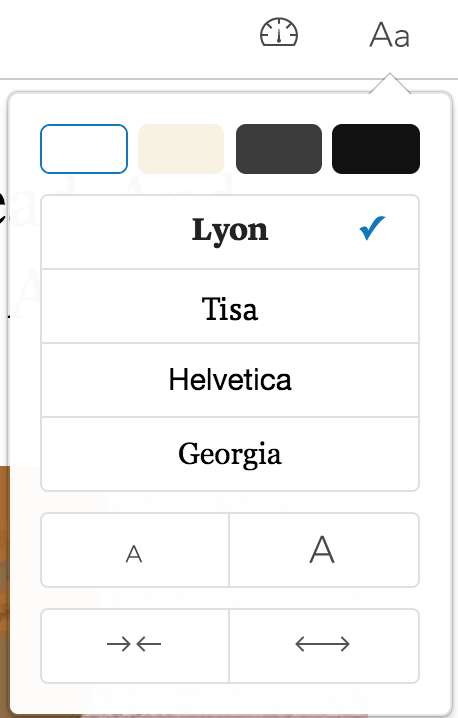Image resolution: width=458 pixels, height=718 pixels.
Task: Choose the sepia cream background theme
Action: pos(181,149)
